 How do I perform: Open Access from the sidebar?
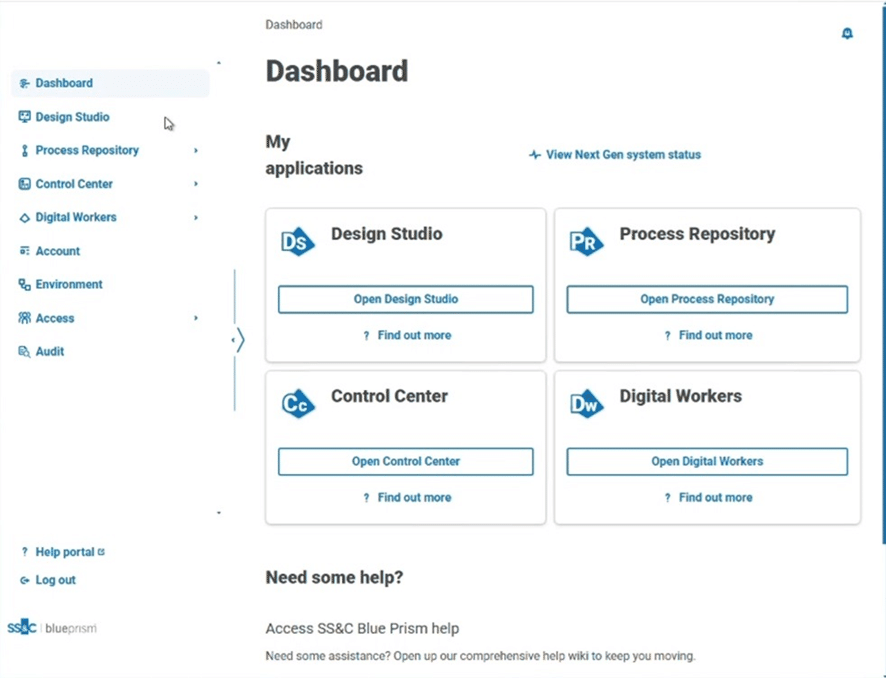(110, 318)
